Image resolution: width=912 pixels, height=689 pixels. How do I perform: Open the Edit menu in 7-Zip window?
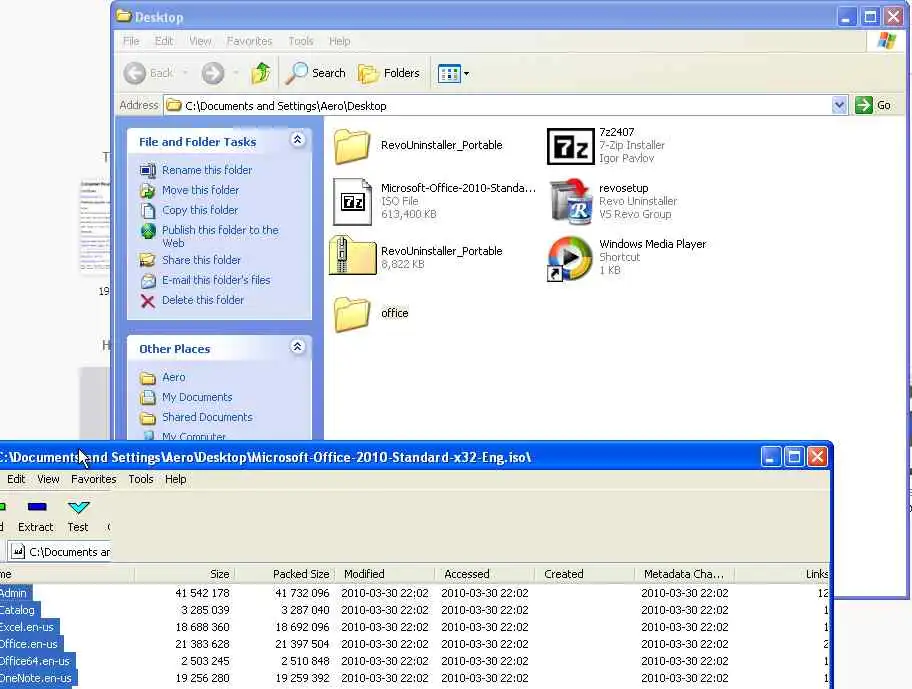coord(16,479)
